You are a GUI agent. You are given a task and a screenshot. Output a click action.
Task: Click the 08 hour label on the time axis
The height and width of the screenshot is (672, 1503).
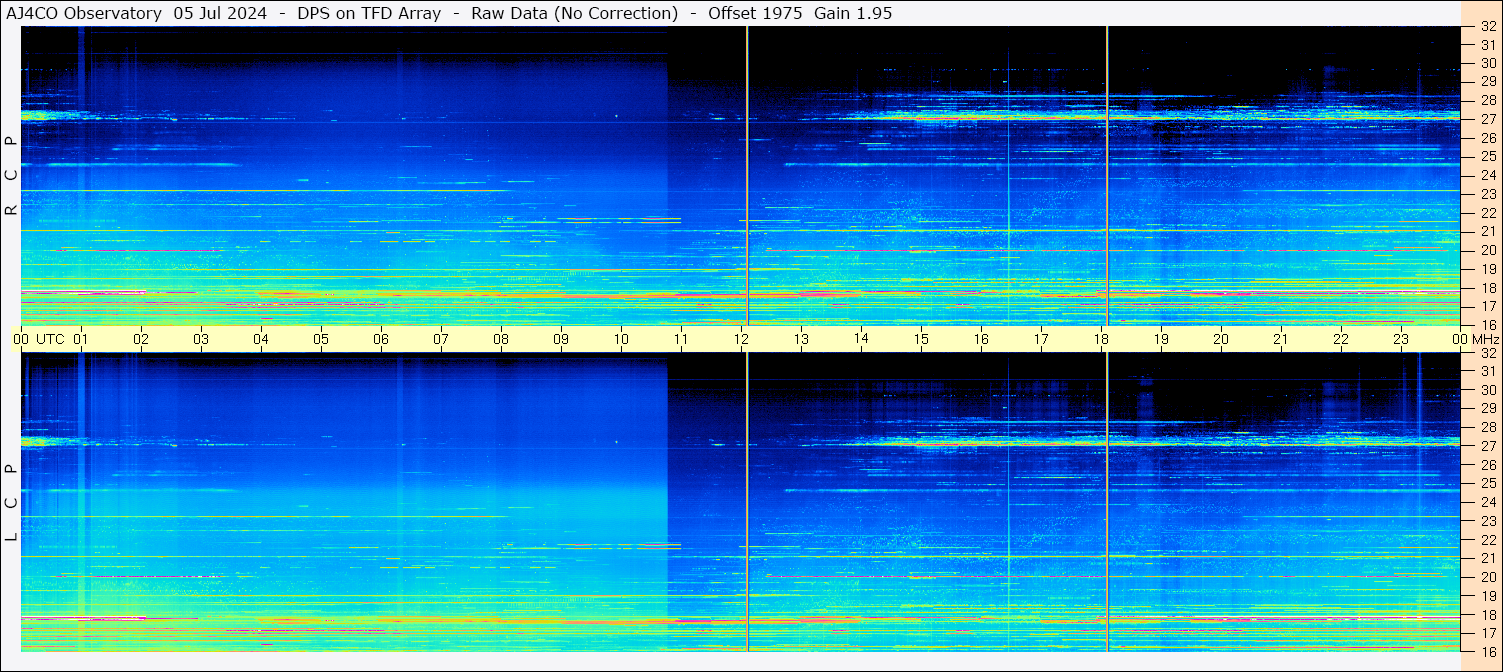[x=501, y=339]
